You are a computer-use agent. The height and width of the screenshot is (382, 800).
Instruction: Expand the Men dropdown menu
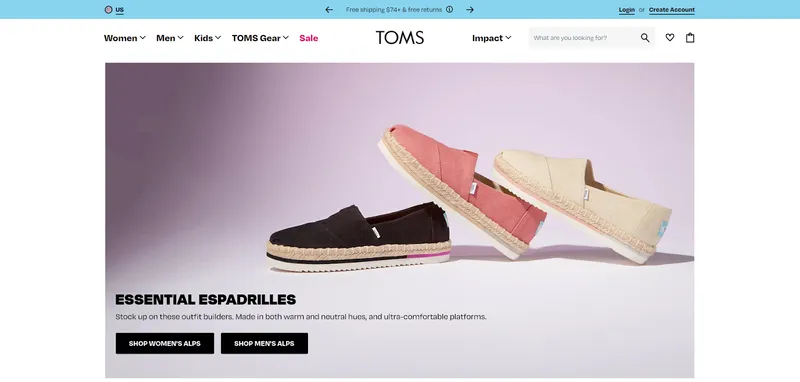coord(170,38)
